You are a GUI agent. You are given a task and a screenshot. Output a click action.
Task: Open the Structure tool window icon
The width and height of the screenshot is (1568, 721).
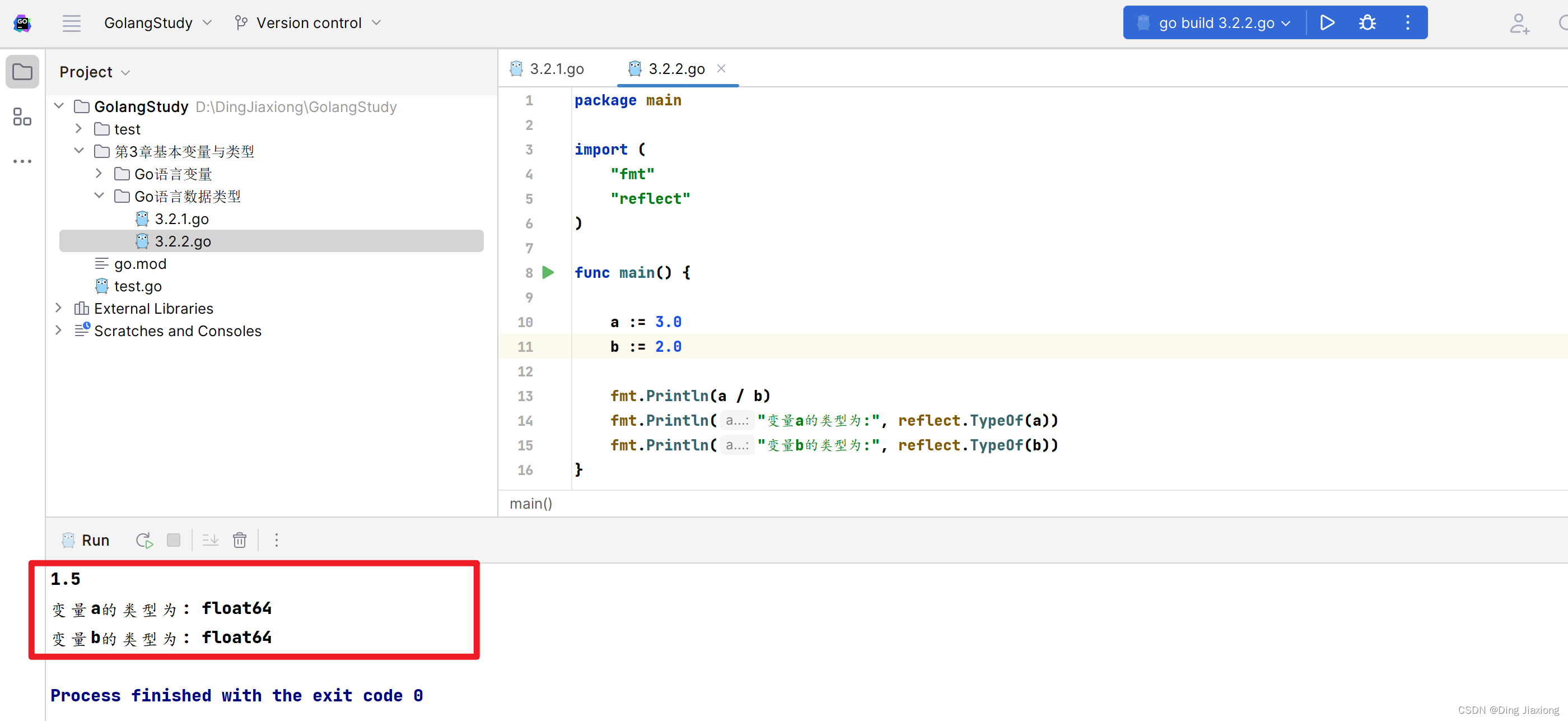point(22,117)
